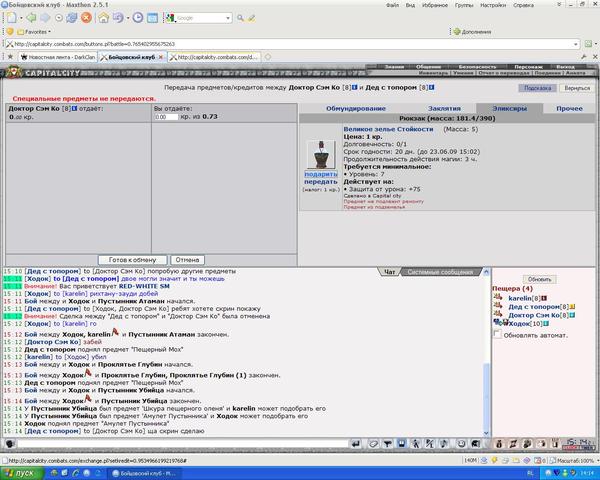Click the chat filter funnel icon
The width and height of the screenshot is (600, 480).
(x=387, y=444)
